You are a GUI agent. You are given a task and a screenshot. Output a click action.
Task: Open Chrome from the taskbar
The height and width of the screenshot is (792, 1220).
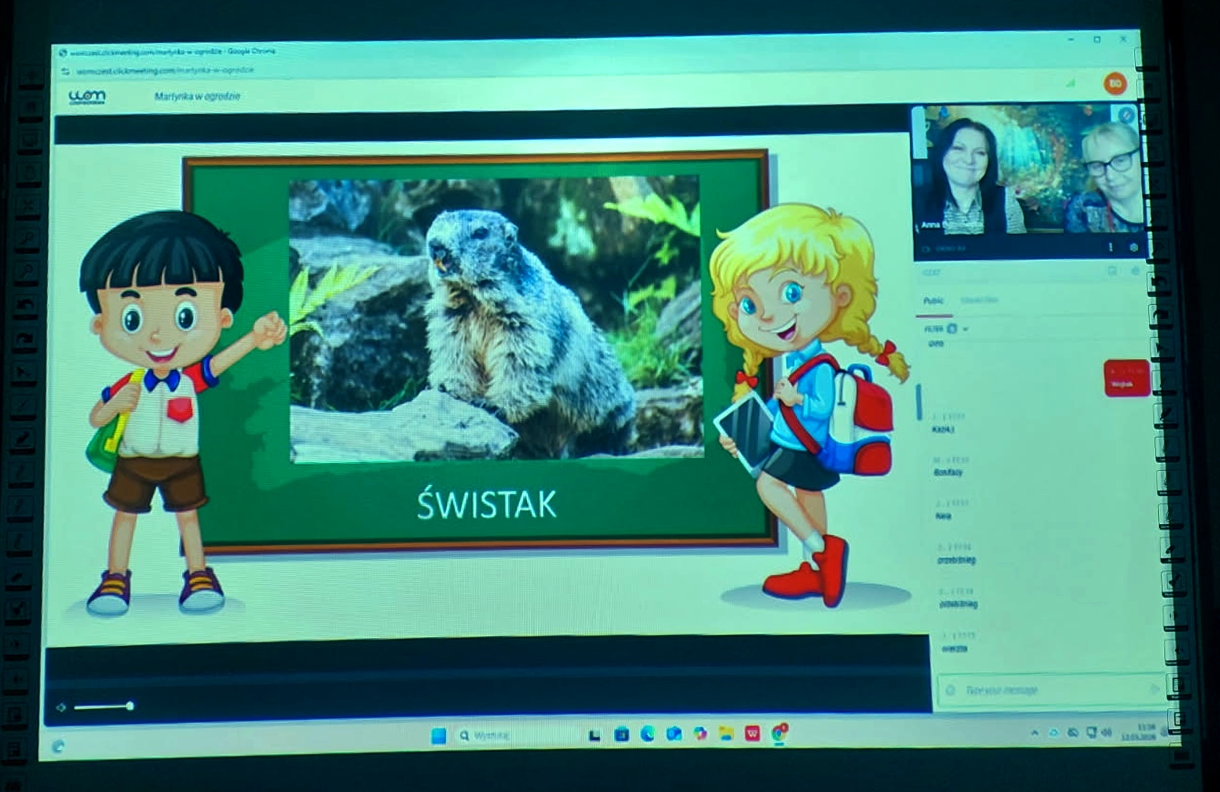tap(779, 733)
